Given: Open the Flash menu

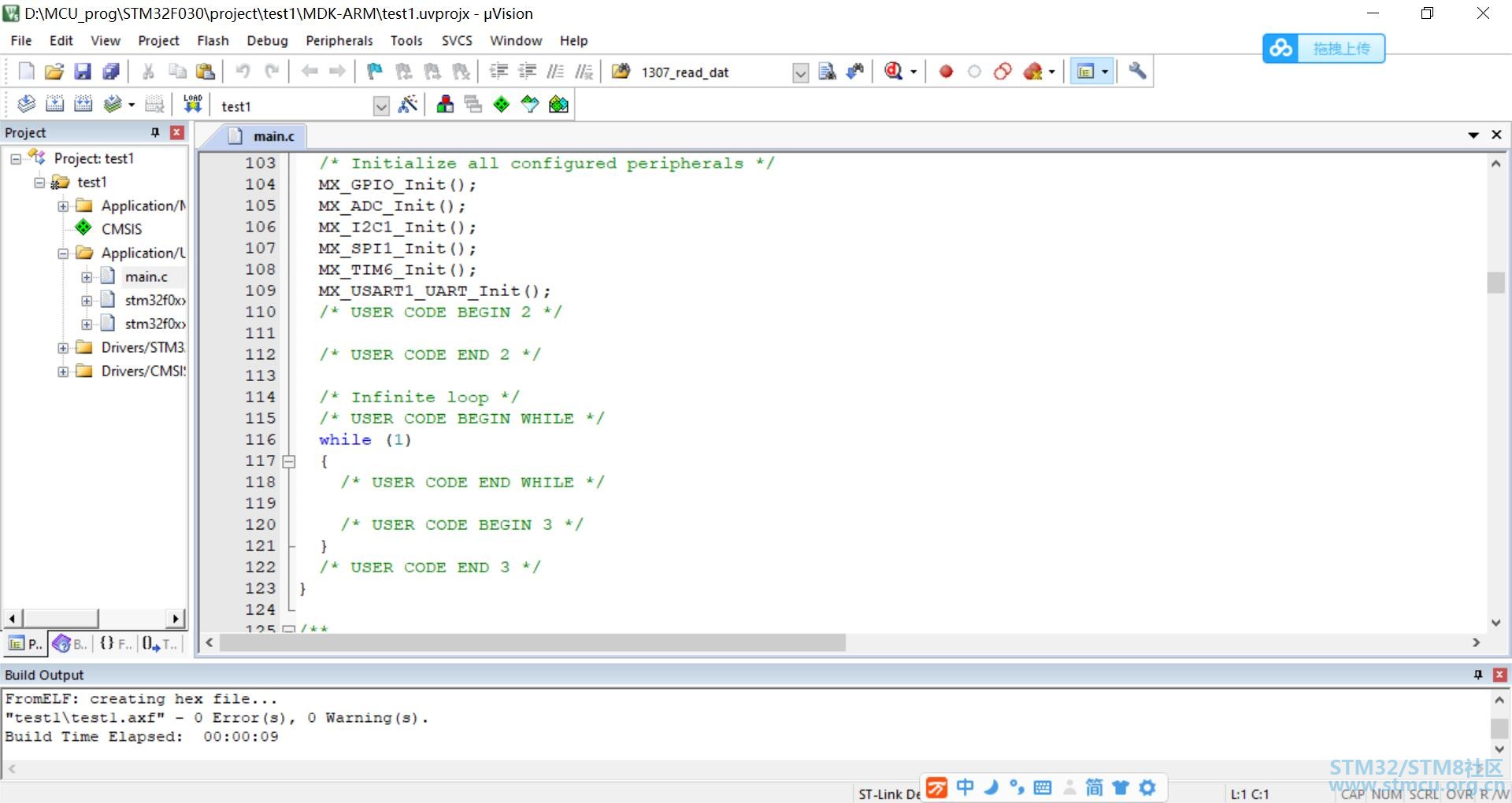Looking at the screenshot, I should (213, 40).
